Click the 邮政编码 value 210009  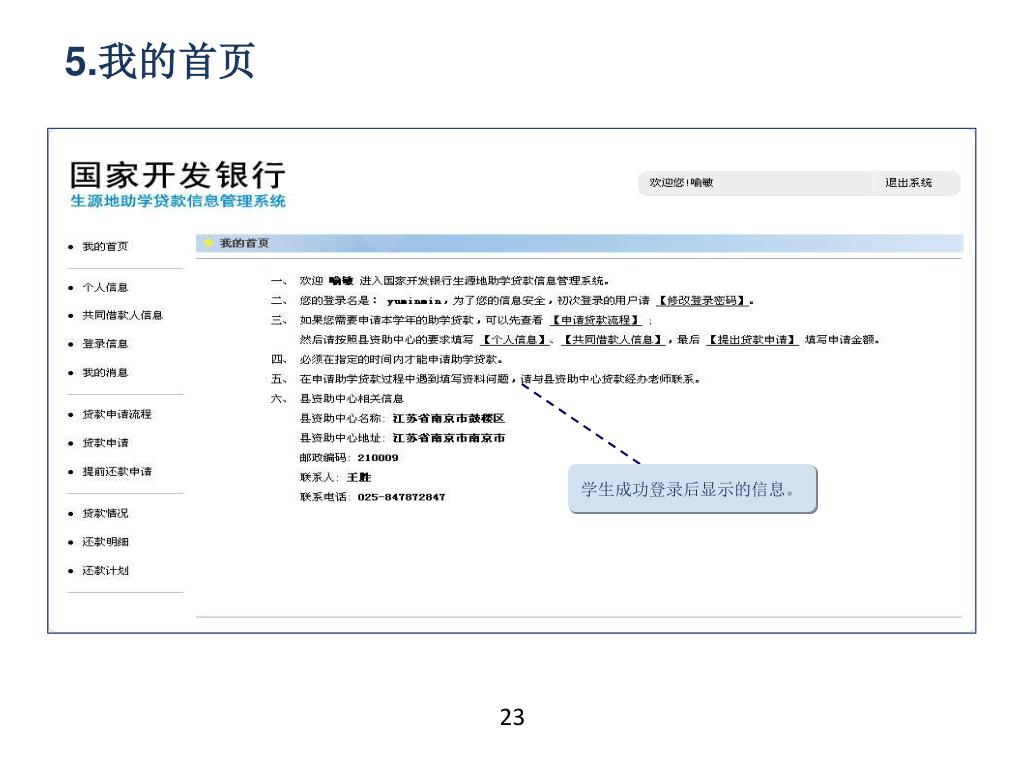377,458
